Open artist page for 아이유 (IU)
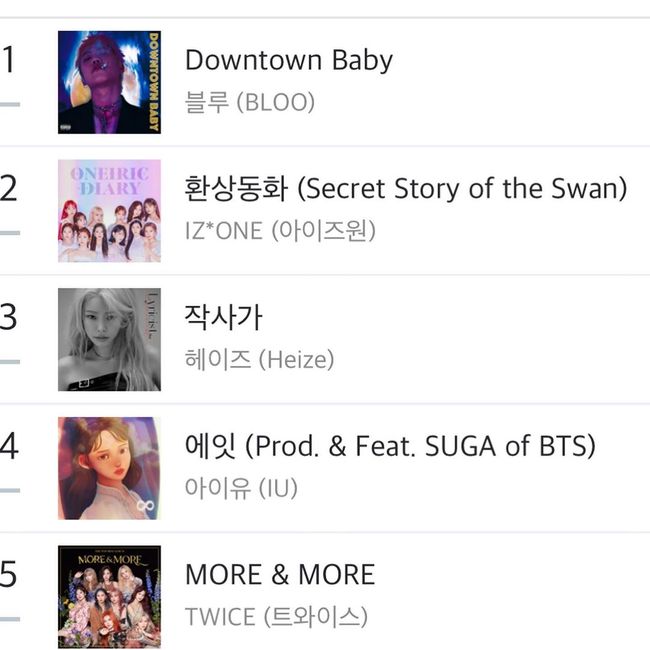650x650 pixels. click(x=241, y=488)
